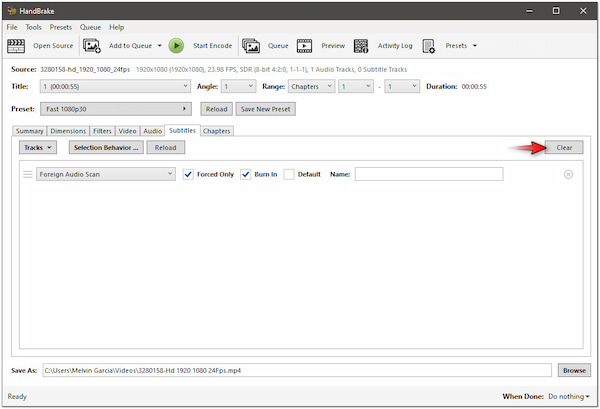Disable the Burn In checkbox
The width and height of the screenshot is (600, 409).
point(246,174)
